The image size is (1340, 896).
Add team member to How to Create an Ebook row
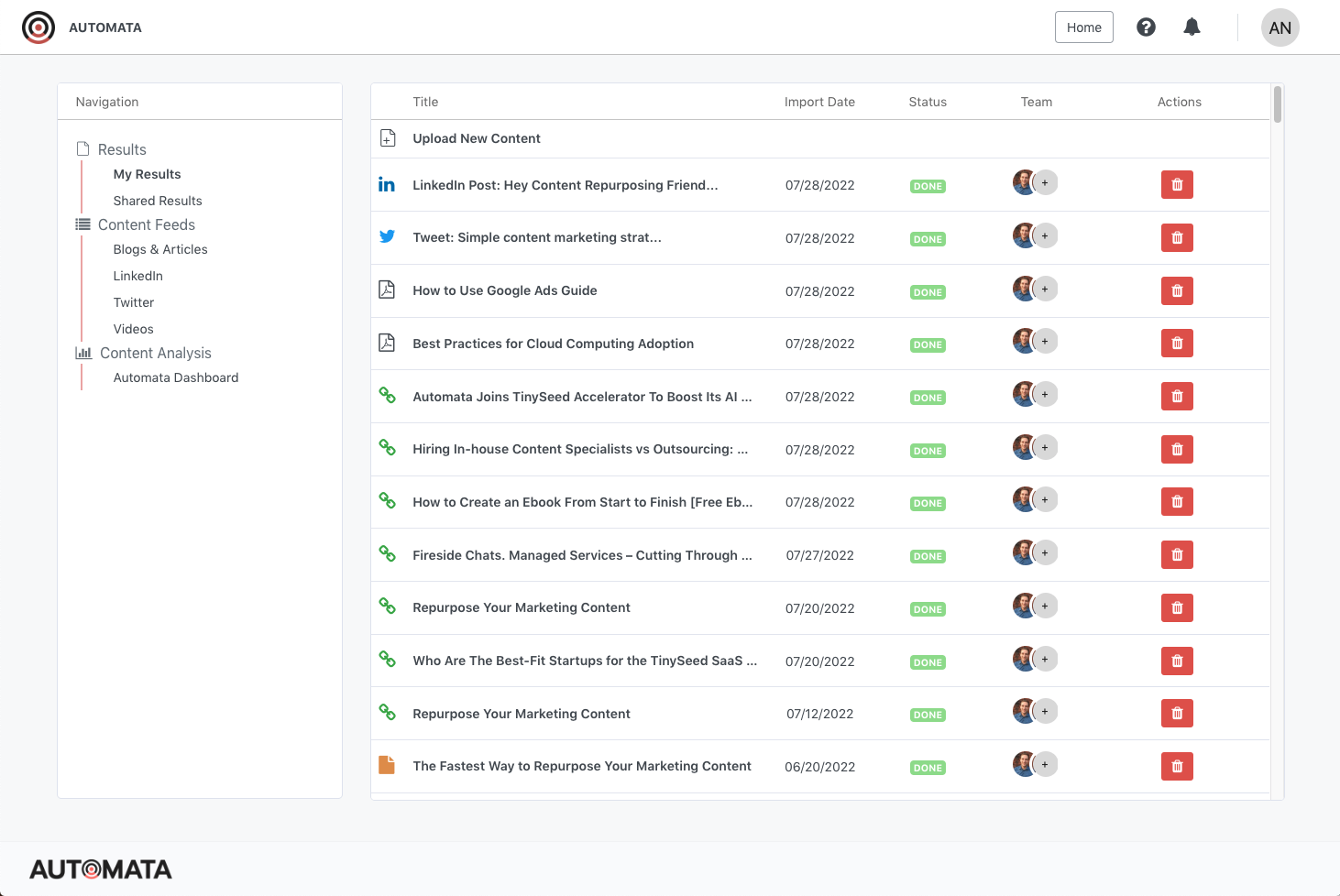click(x=1045, y=499)
